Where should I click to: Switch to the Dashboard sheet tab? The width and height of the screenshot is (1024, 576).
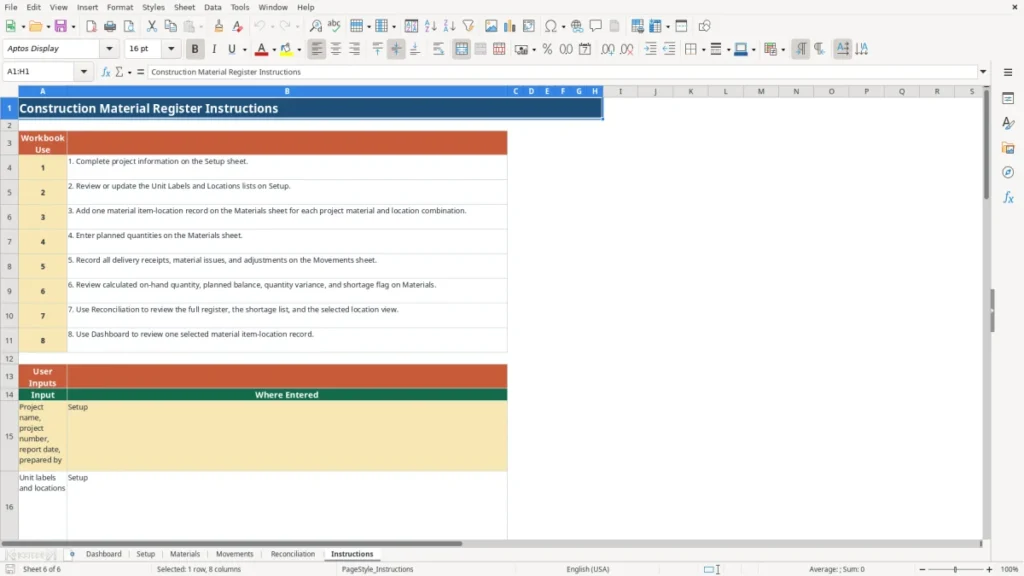click(x=104, y=554)
